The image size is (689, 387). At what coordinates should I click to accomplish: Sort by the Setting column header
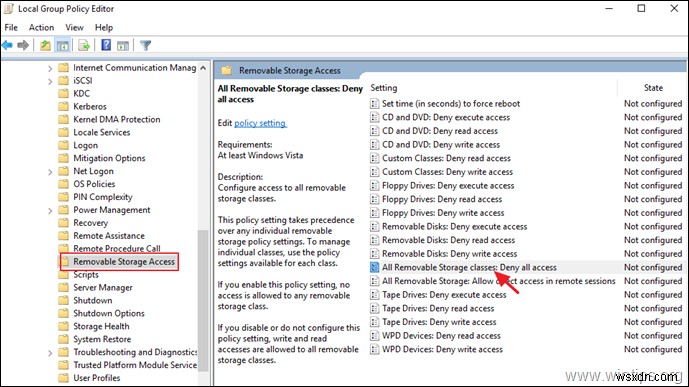384,87
